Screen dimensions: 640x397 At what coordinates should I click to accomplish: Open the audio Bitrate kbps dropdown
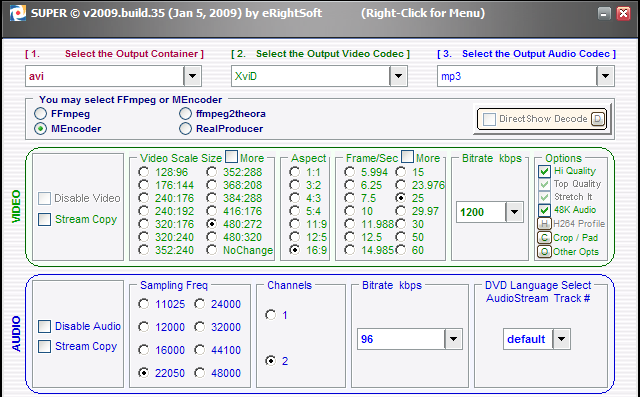[453, 339]
